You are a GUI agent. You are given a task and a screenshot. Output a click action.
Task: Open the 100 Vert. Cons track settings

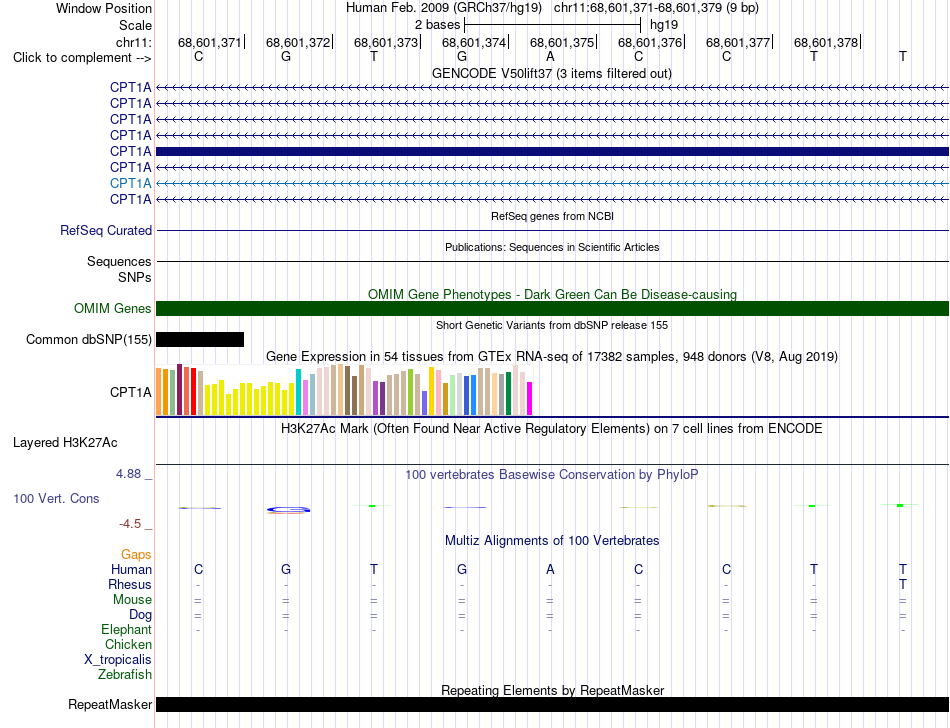56,498
